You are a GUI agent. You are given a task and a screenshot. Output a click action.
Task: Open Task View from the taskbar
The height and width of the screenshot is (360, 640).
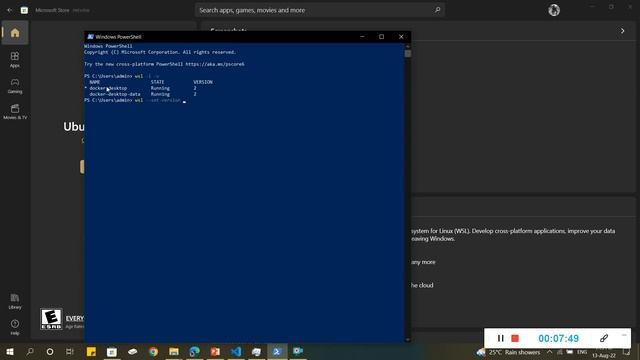click(x=70, y=351)
